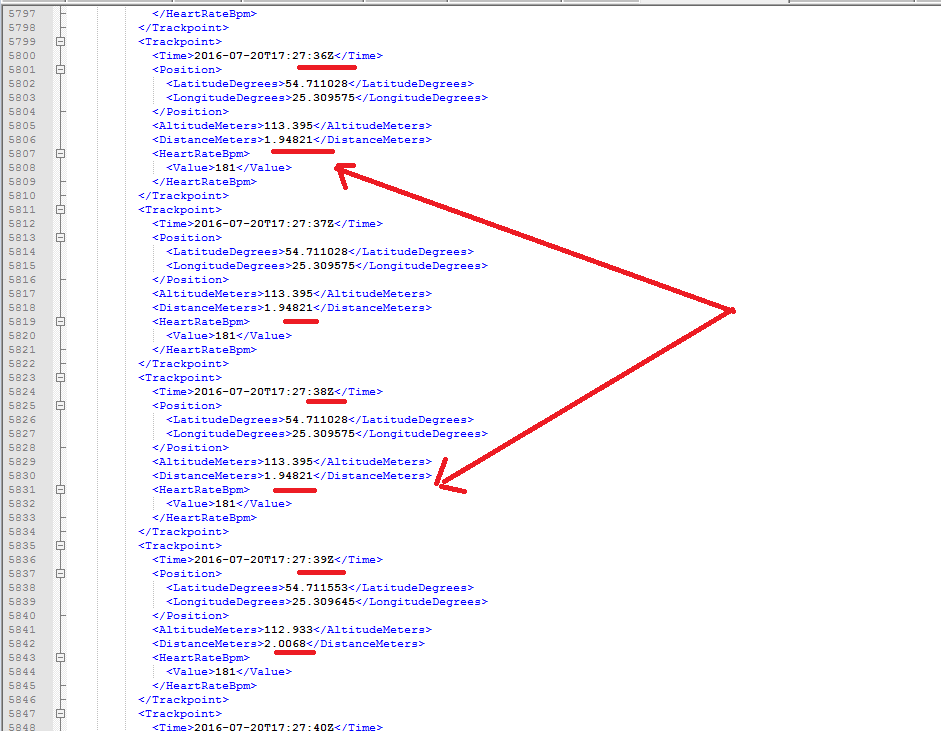Click heart rate value 181 on line 5832
941x731 pixels.
[x=226, y=504]
